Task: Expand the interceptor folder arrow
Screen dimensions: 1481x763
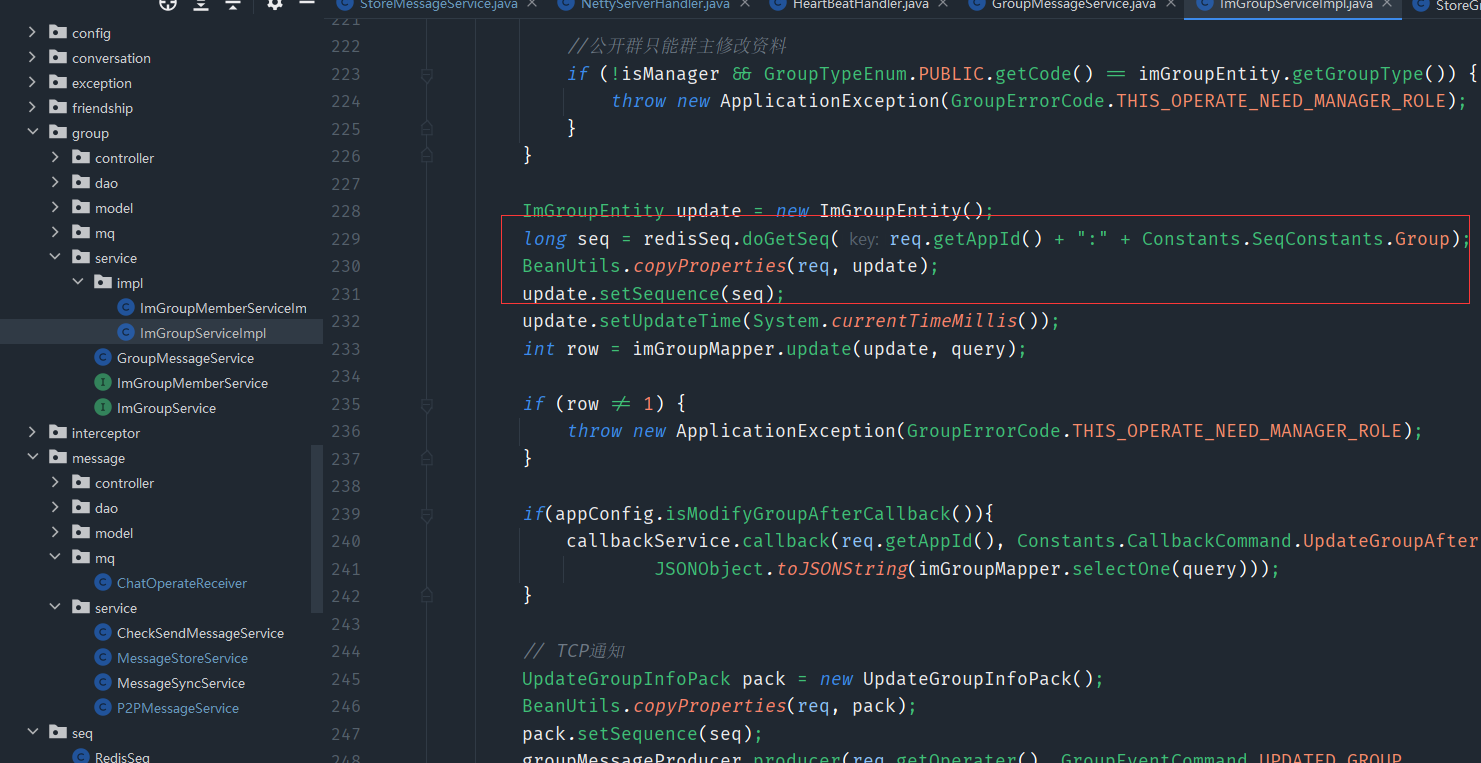Action: coord(32,433)
